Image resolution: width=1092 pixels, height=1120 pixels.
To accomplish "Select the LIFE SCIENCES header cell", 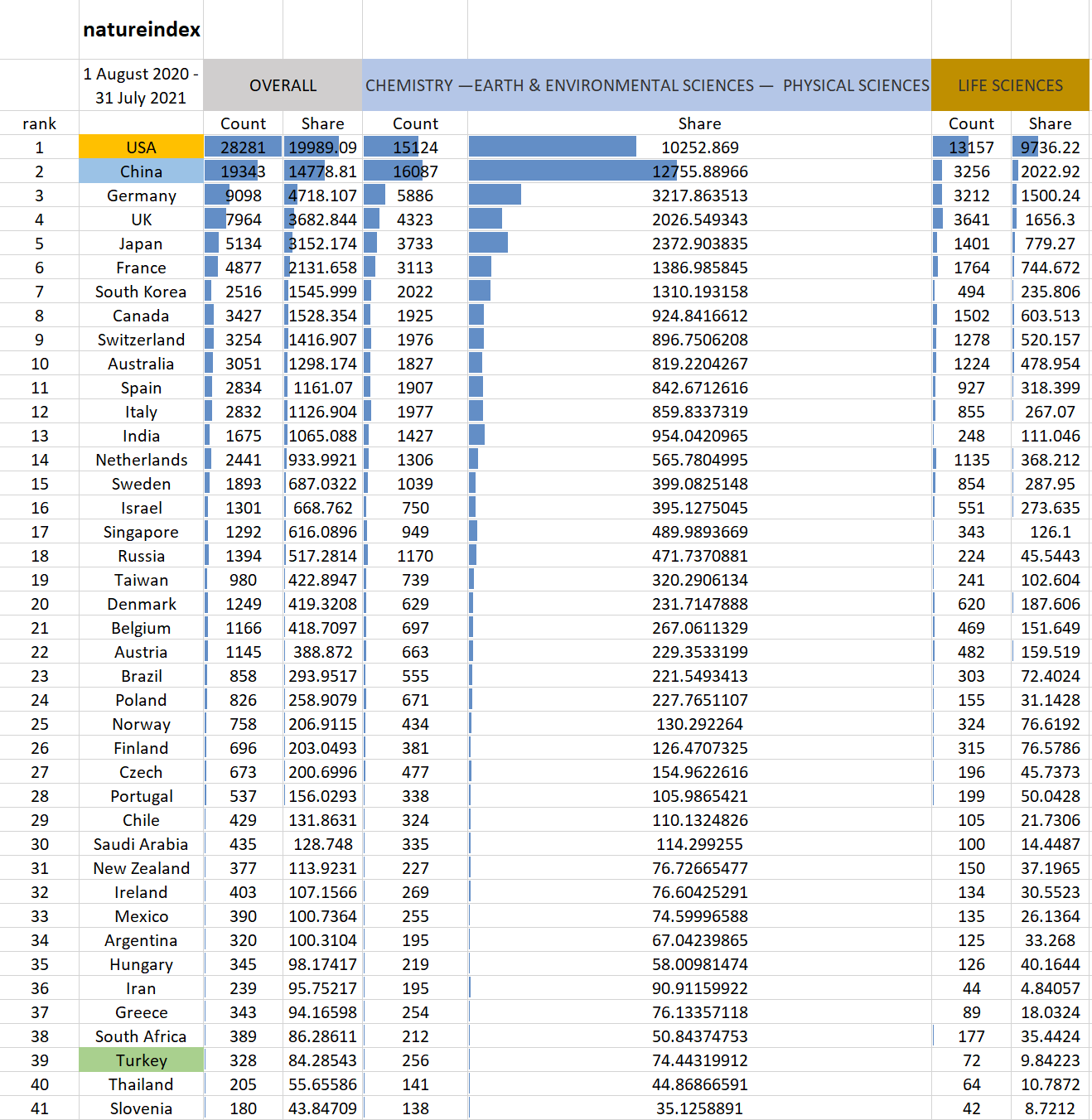I will coord(1010,85).
